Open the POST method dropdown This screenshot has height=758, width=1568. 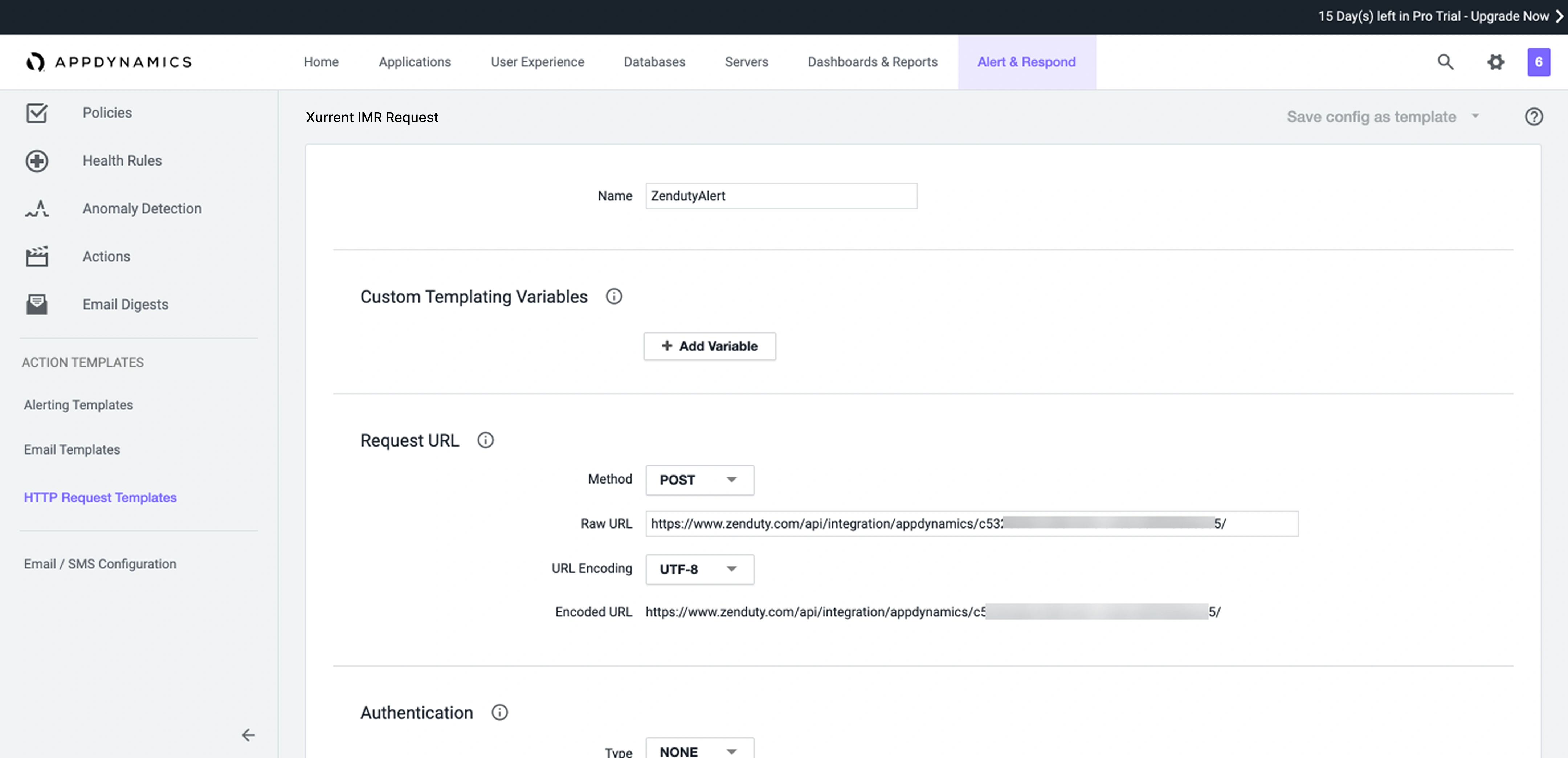click(x=699, y=480)
